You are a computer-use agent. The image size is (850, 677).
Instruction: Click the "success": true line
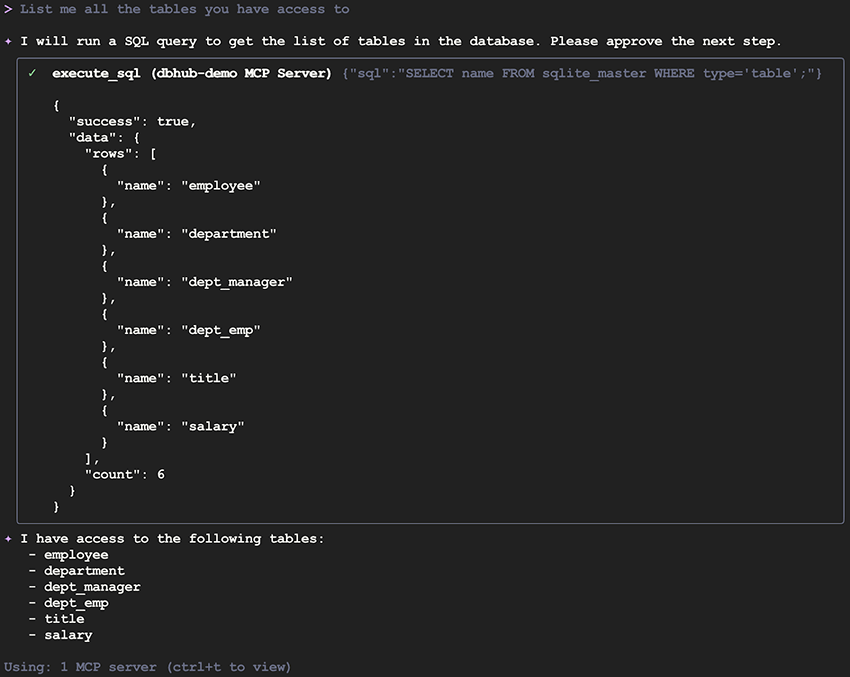(x=132, y=121)
